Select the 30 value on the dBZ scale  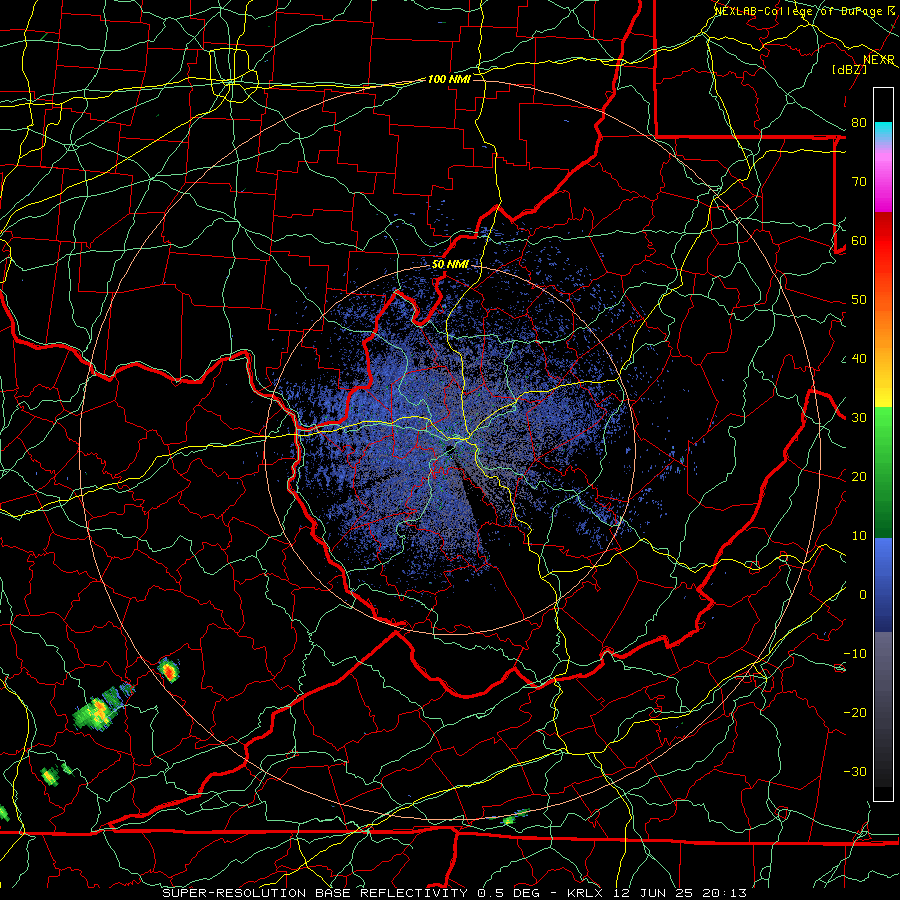click(859, 418)
